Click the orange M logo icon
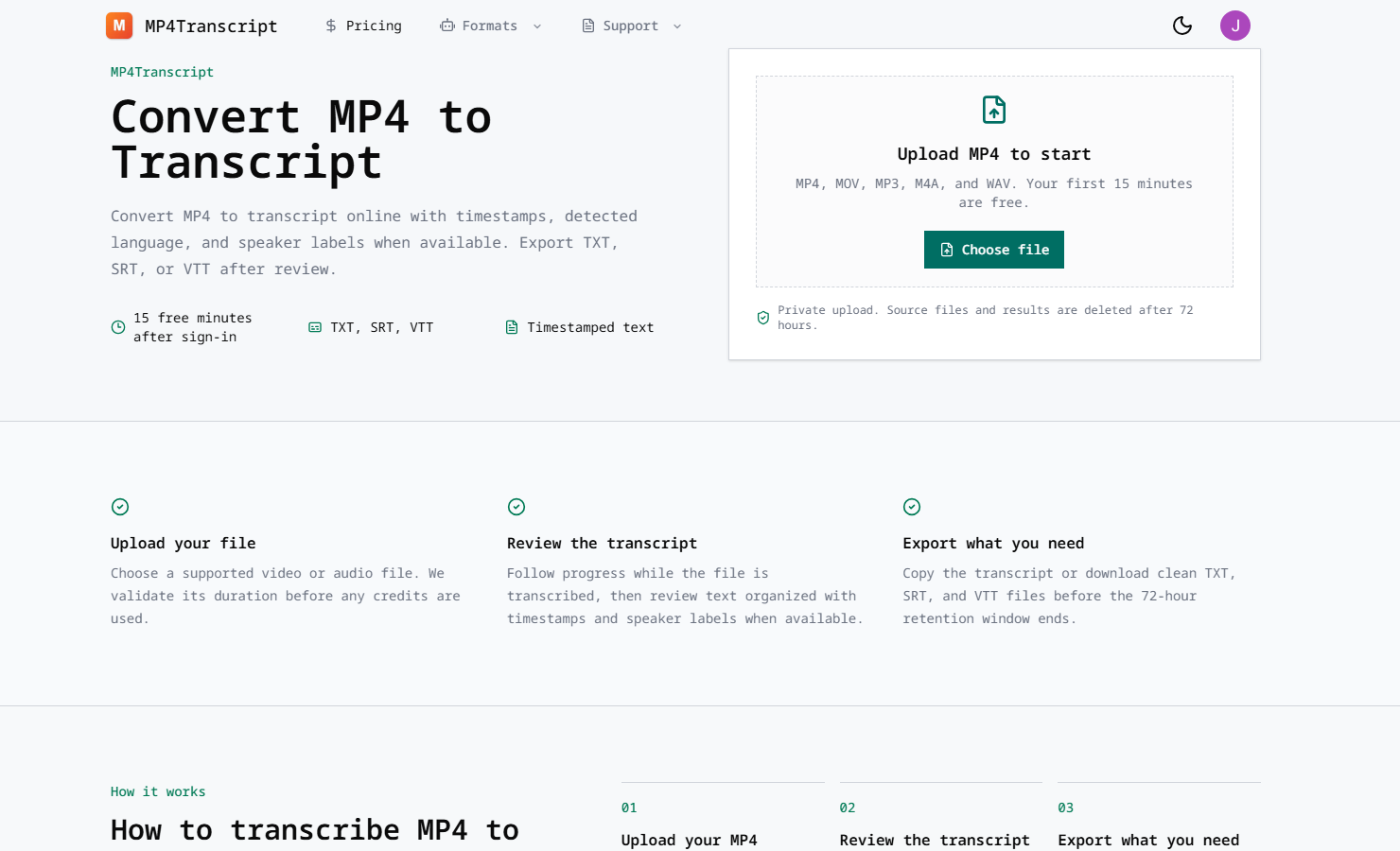Screen dimensions: 1400x851 [119, 26]
